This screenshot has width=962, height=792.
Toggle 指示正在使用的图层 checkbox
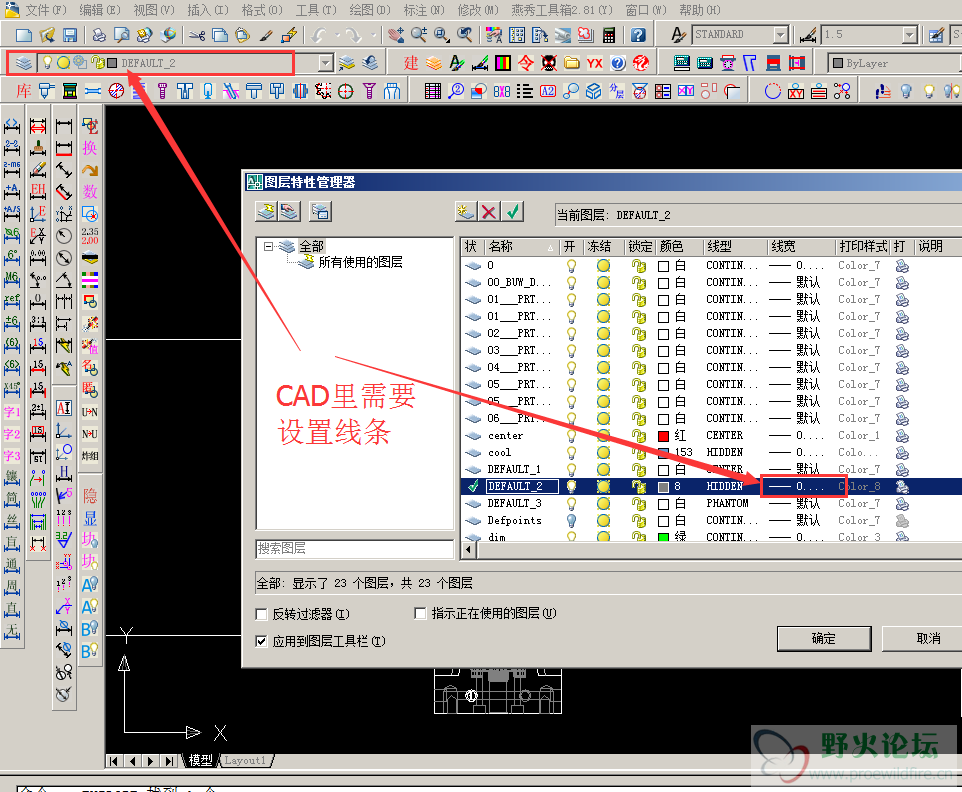coord(420,613)
